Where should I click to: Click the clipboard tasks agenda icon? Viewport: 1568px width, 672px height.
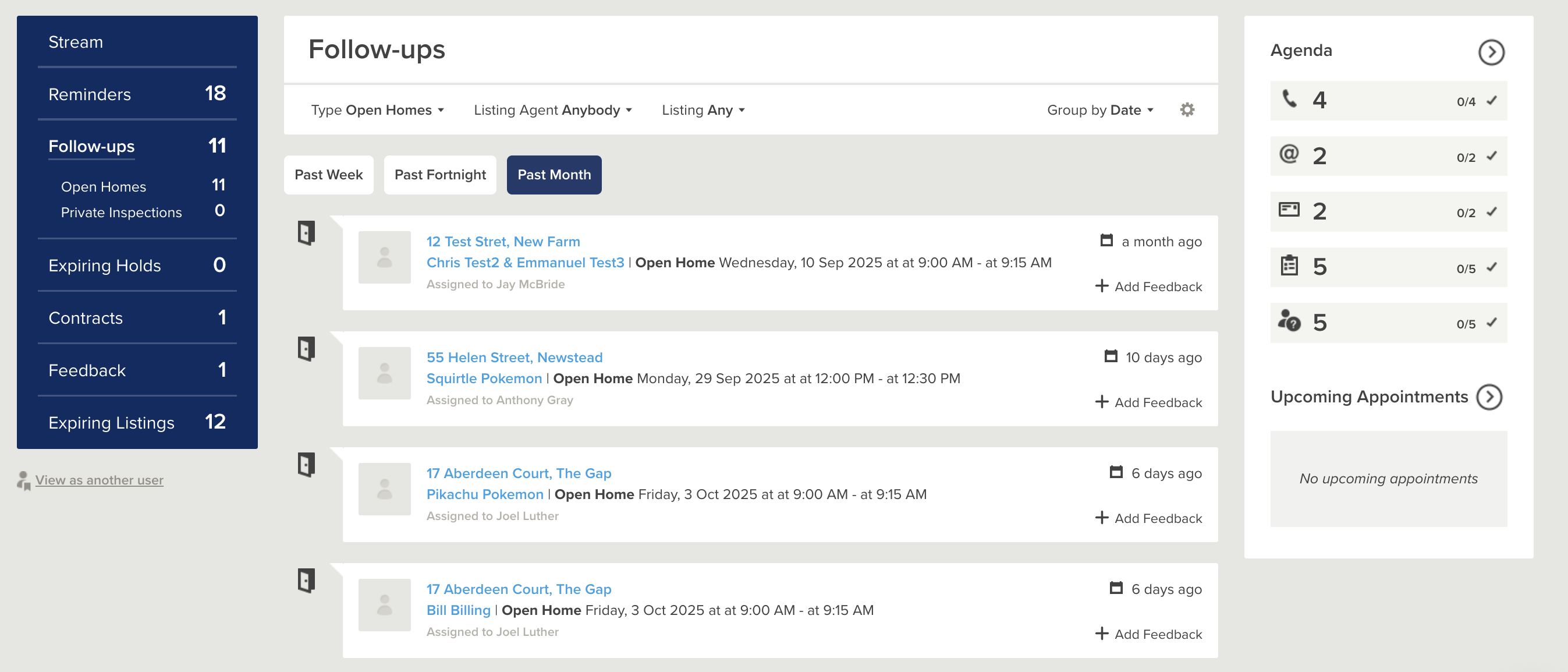(1289, 266)
